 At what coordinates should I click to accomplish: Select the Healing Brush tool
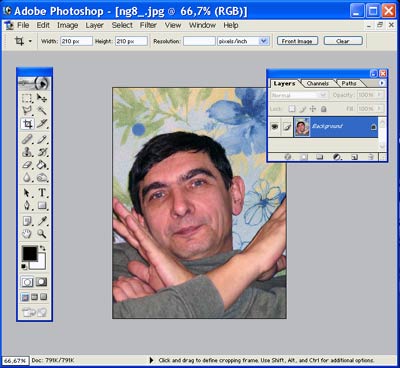(27, 139)
